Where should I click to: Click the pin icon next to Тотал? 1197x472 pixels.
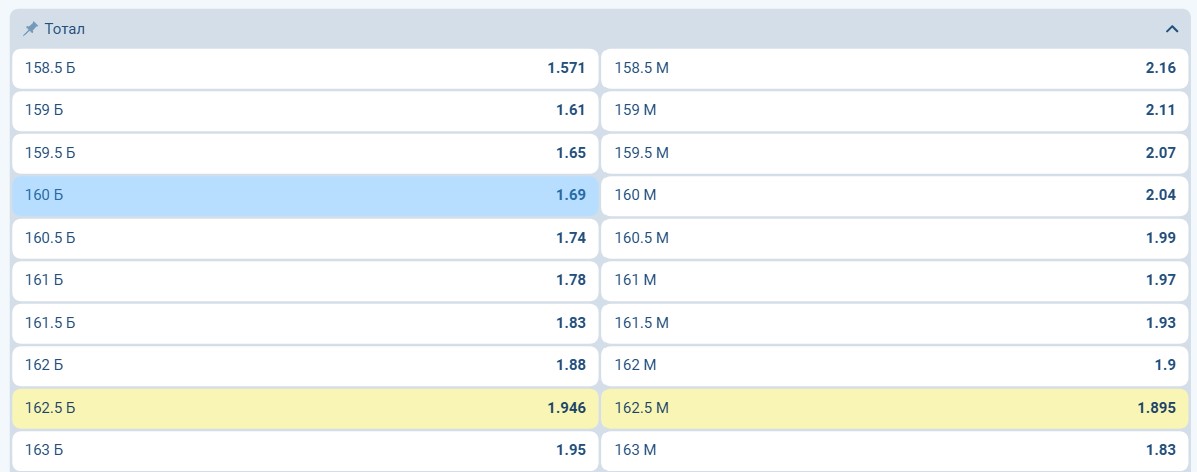coord(30,29)
